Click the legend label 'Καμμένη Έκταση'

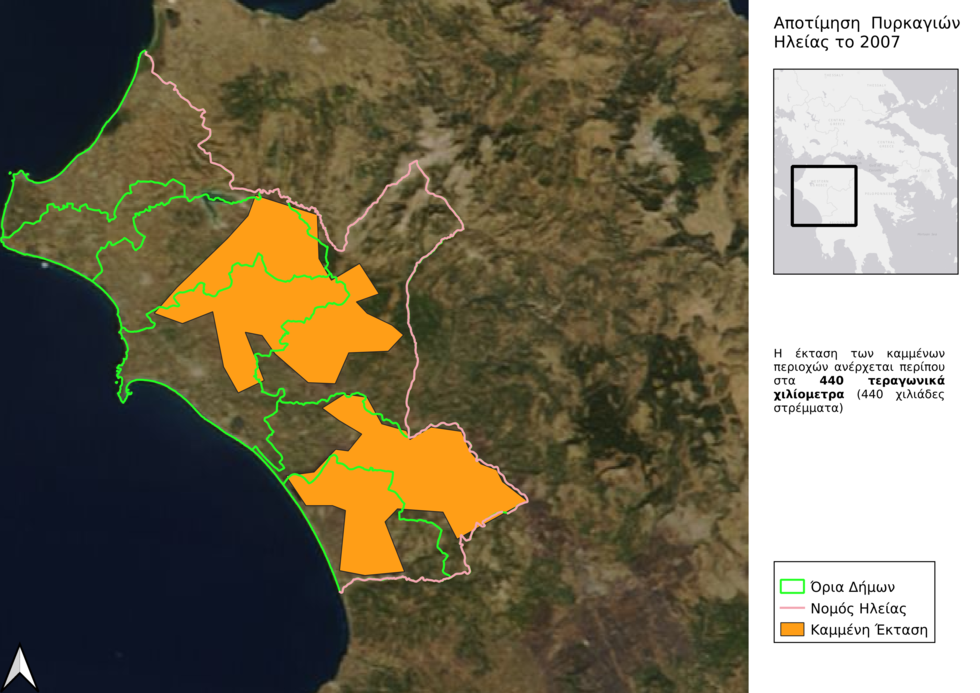coord(869,629)
